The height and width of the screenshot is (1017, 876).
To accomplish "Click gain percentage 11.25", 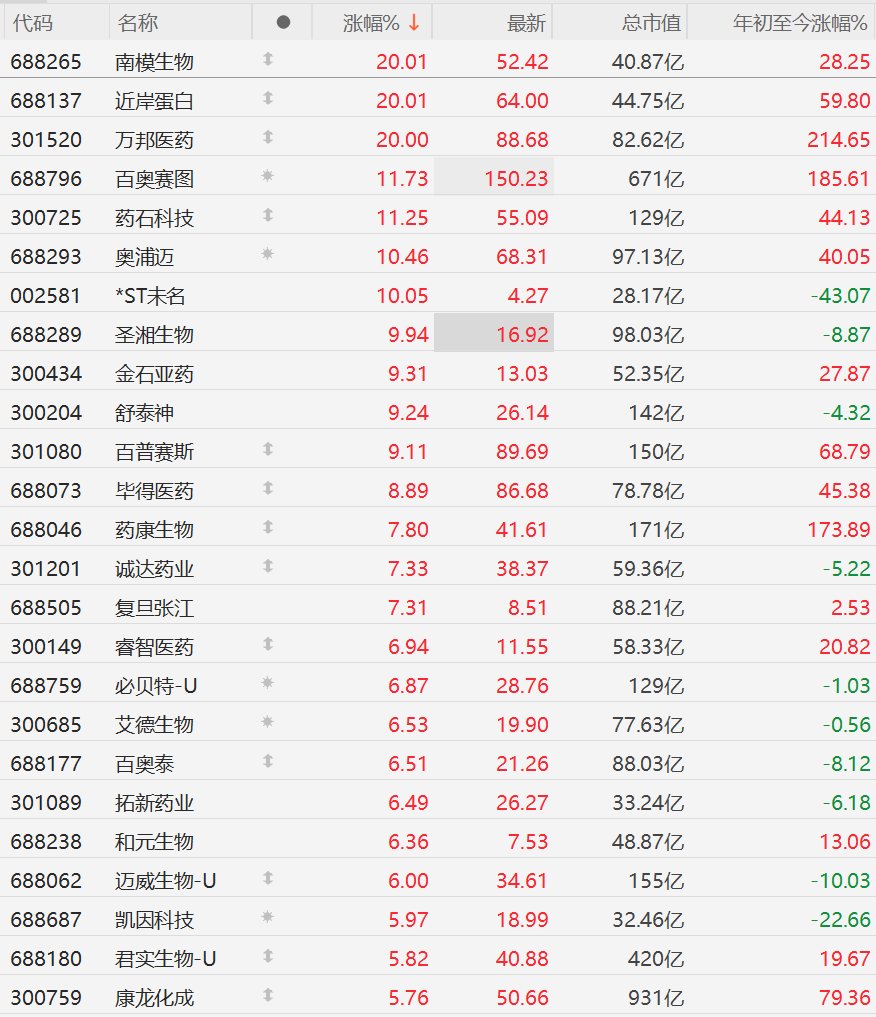I will [x=402, y=218].
